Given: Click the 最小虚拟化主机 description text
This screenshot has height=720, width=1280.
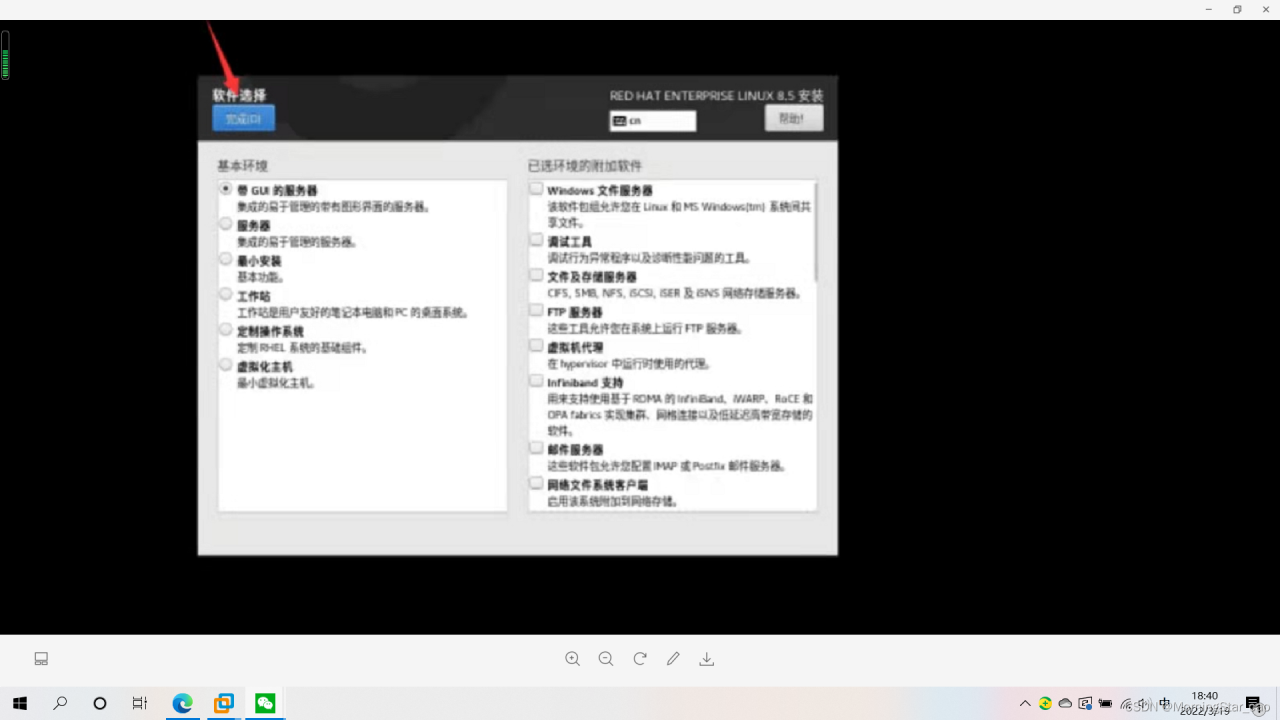Looking at the screenshot, I should point(276,383).
